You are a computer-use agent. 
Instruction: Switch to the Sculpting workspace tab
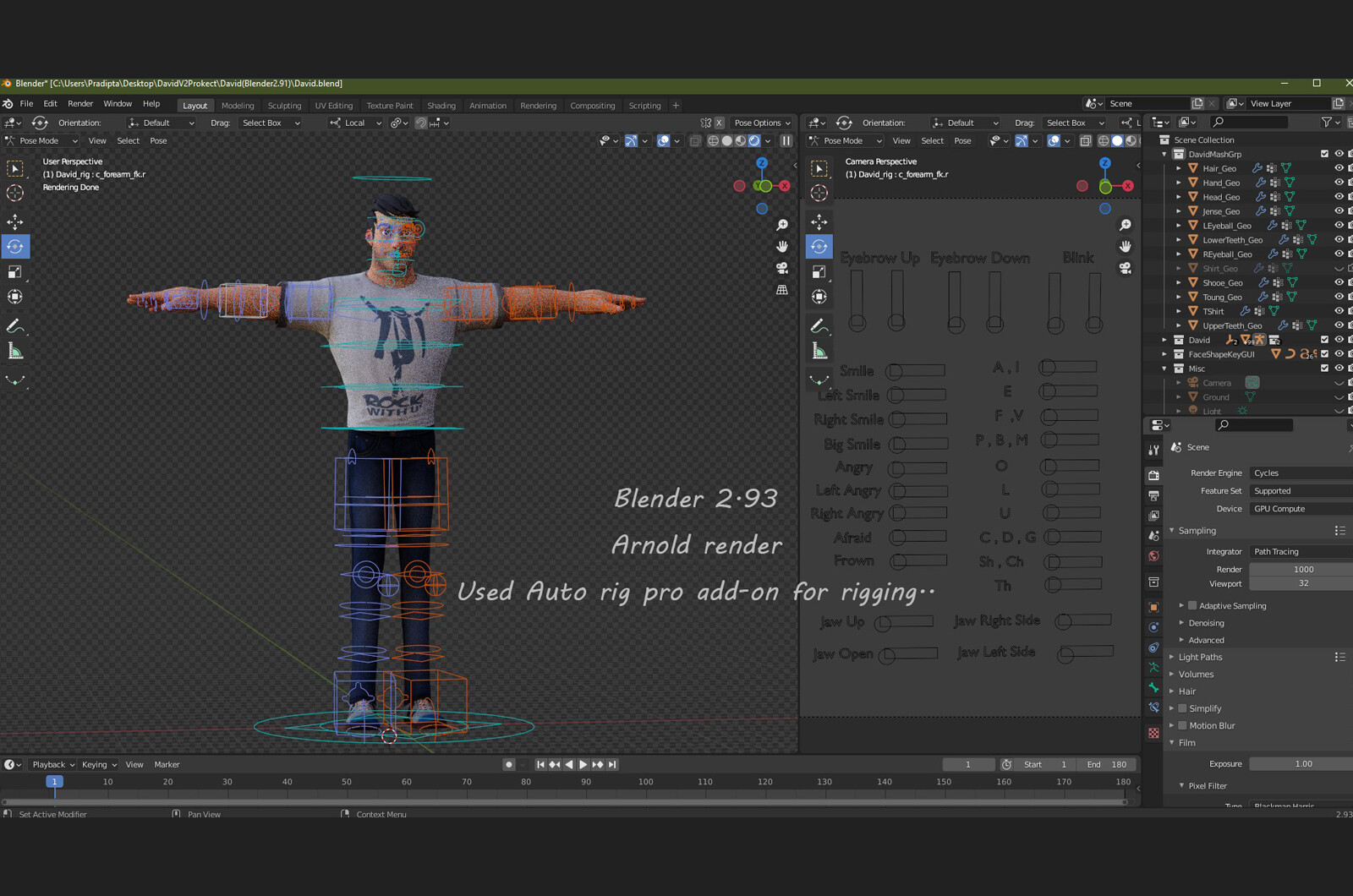tap(284, 105)
